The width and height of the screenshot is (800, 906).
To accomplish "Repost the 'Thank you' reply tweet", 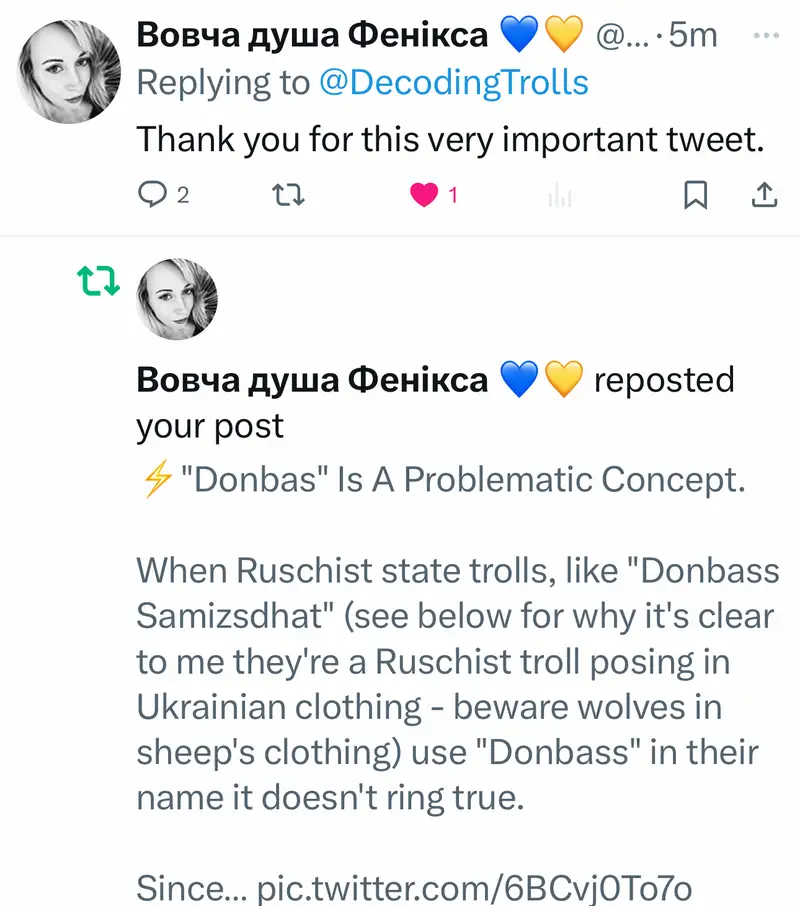I will (x=289, y=195).
